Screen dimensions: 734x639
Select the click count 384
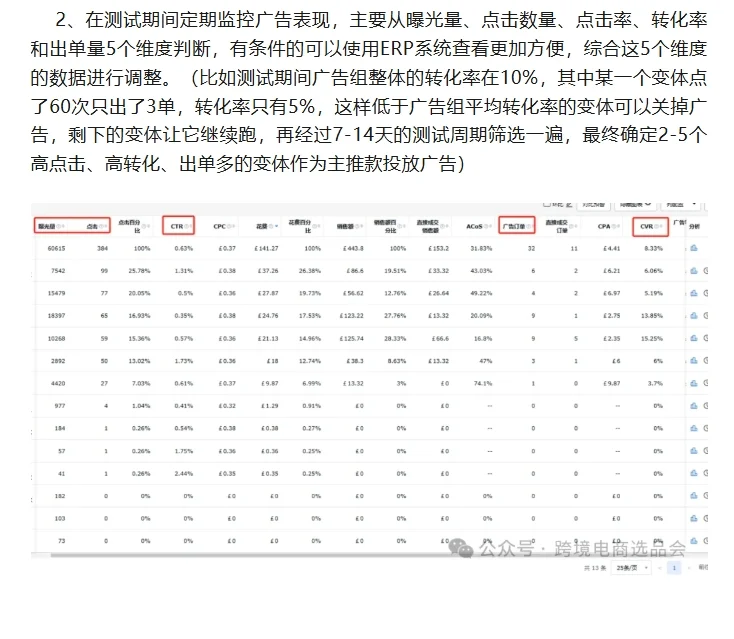[x=103, y=249]
